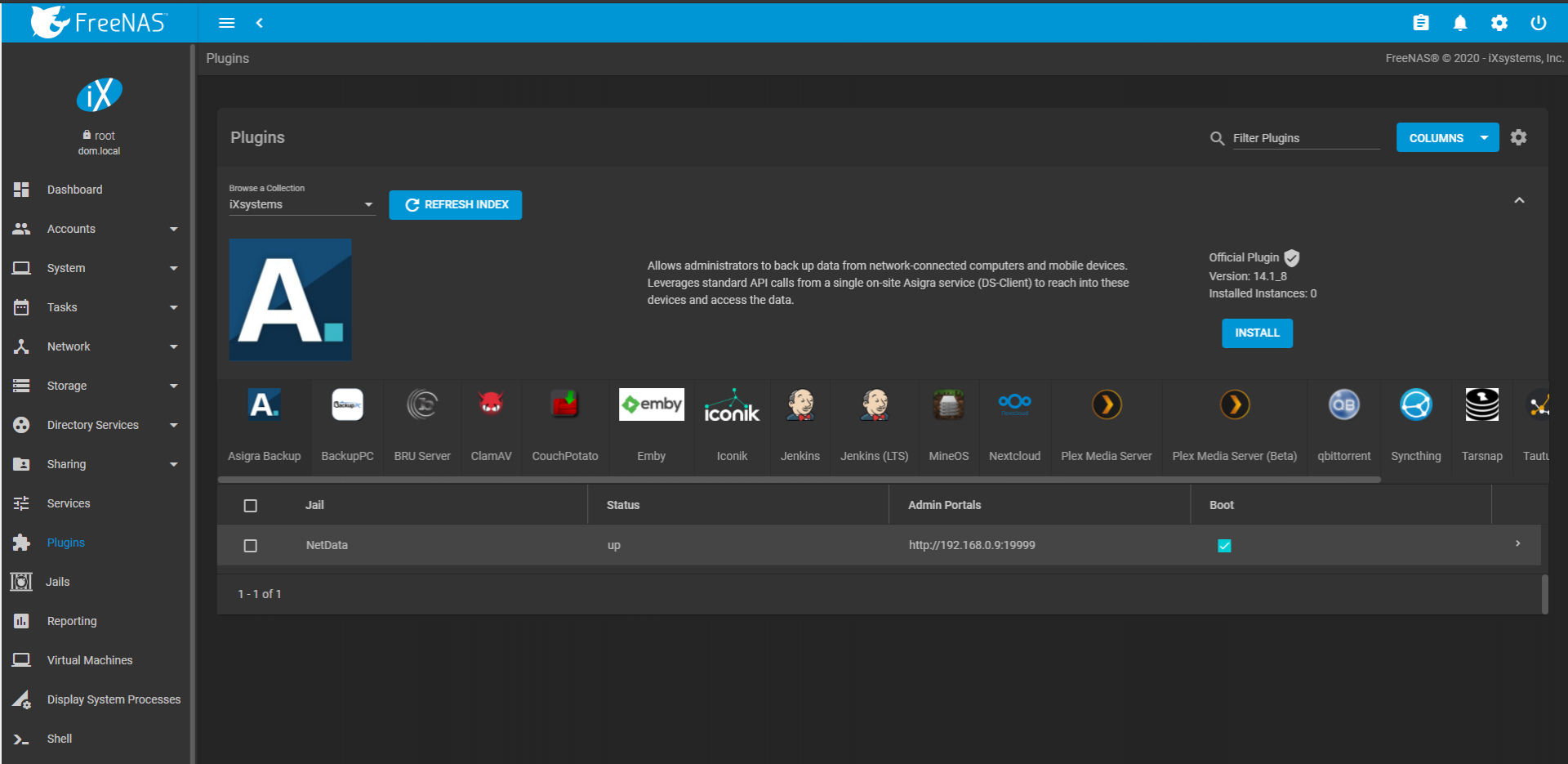Expand the Directory Services menu

96,425
